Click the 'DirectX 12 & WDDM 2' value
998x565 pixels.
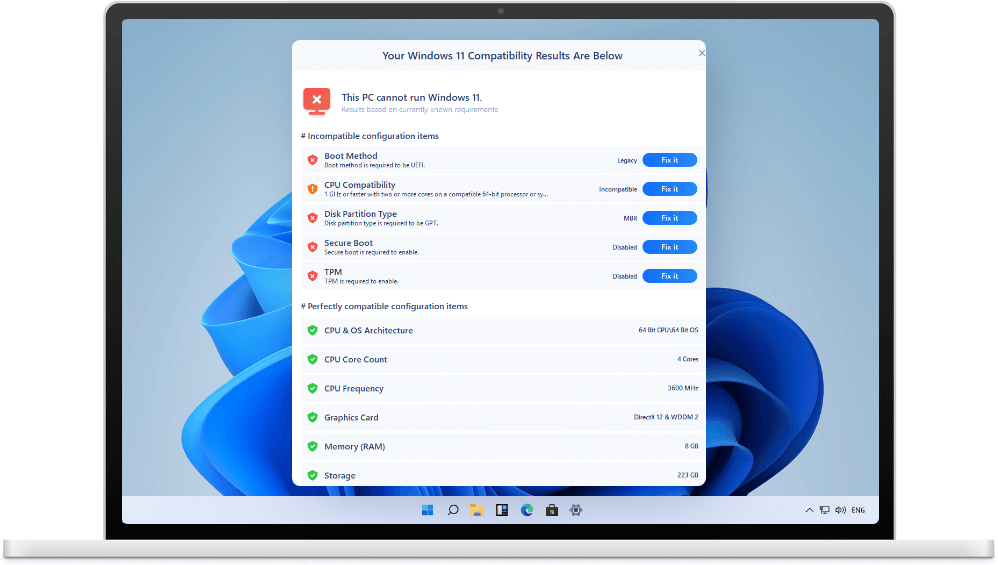click(666, 417)
